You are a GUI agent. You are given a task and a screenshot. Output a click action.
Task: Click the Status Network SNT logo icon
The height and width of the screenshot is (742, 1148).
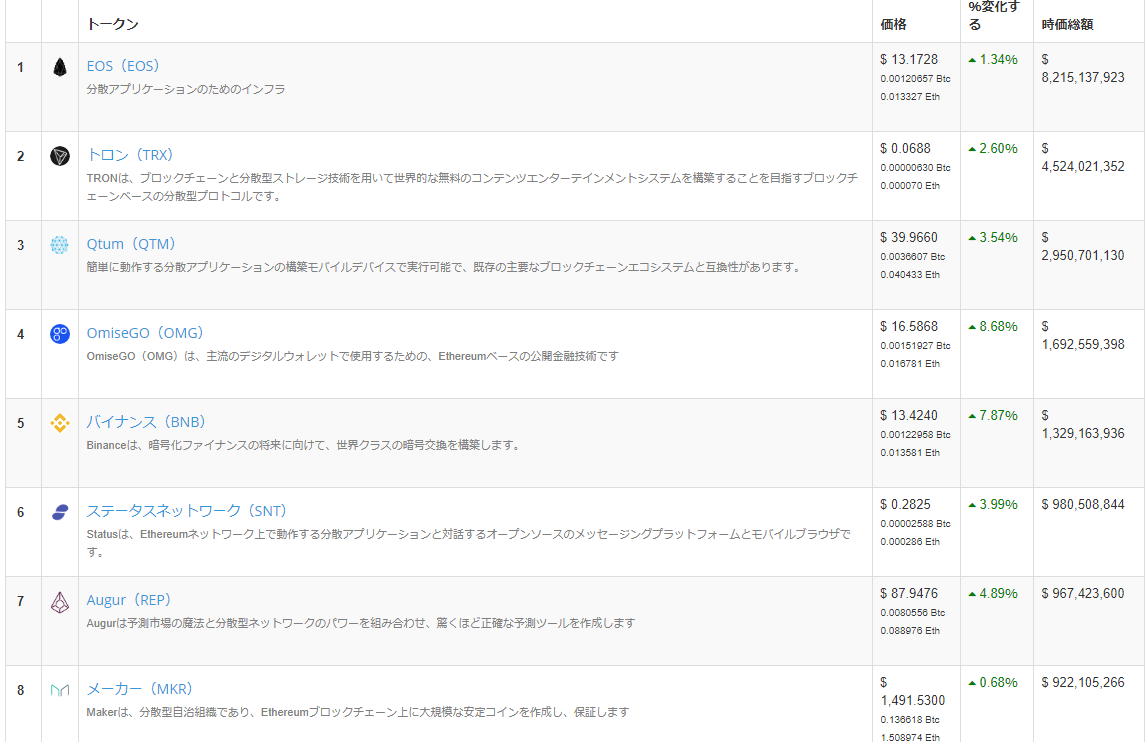[x=60, y=512]
